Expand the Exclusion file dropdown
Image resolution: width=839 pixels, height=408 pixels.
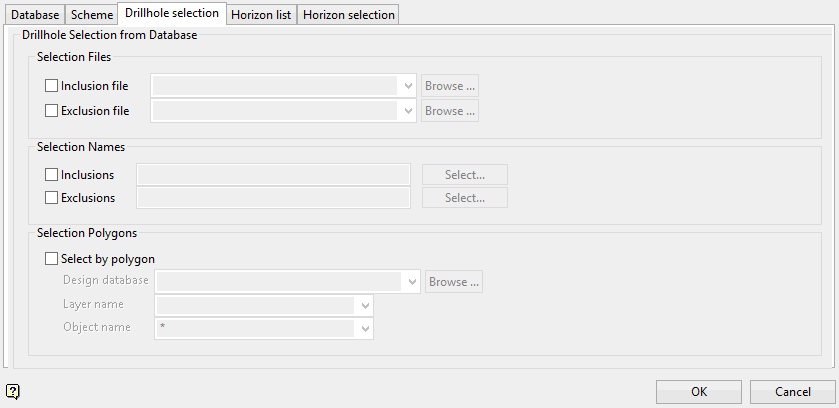coord(408,111)
